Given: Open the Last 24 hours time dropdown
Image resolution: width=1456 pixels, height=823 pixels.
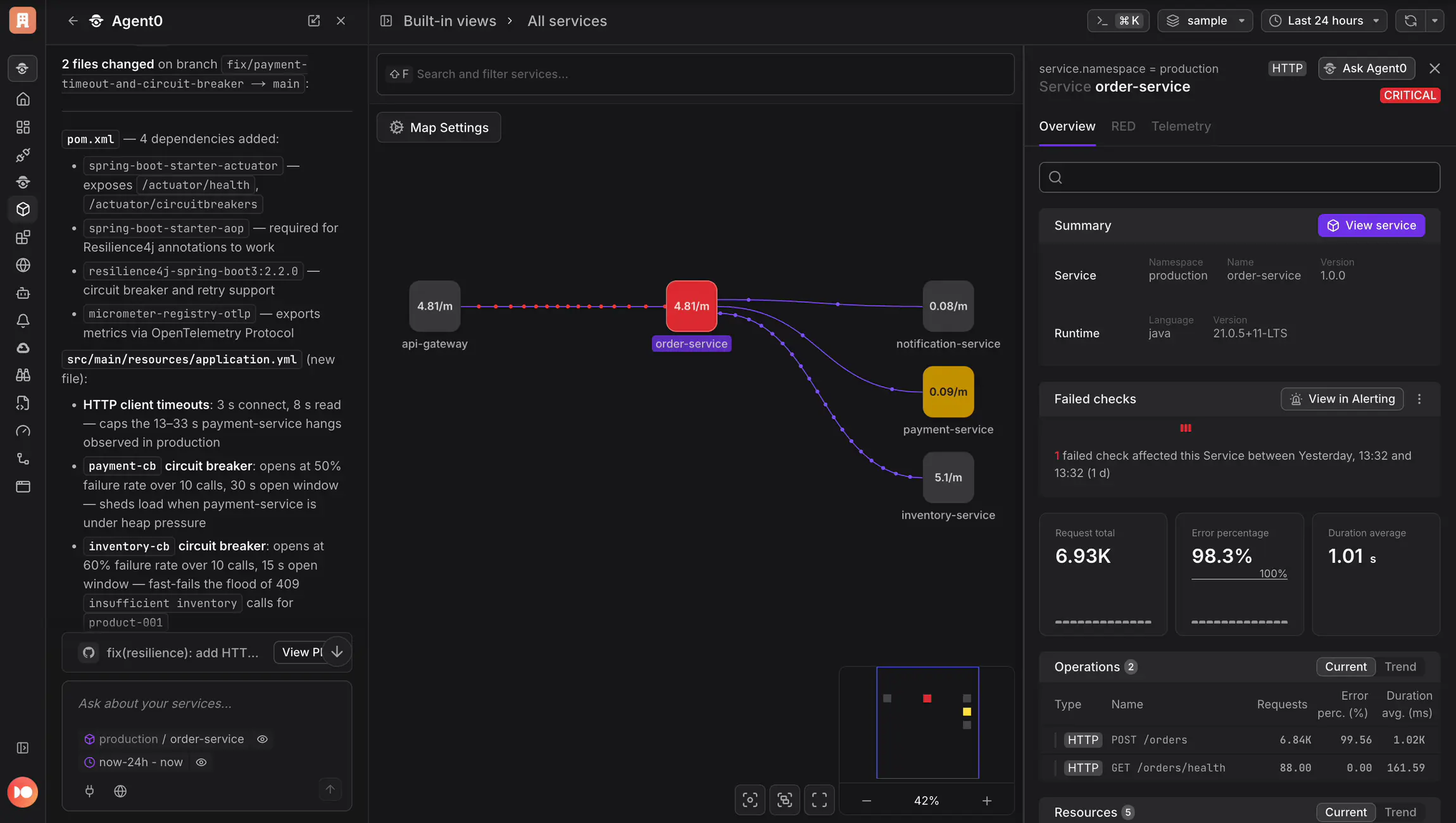Looking at the screenshot, I should click(1324, 21).
